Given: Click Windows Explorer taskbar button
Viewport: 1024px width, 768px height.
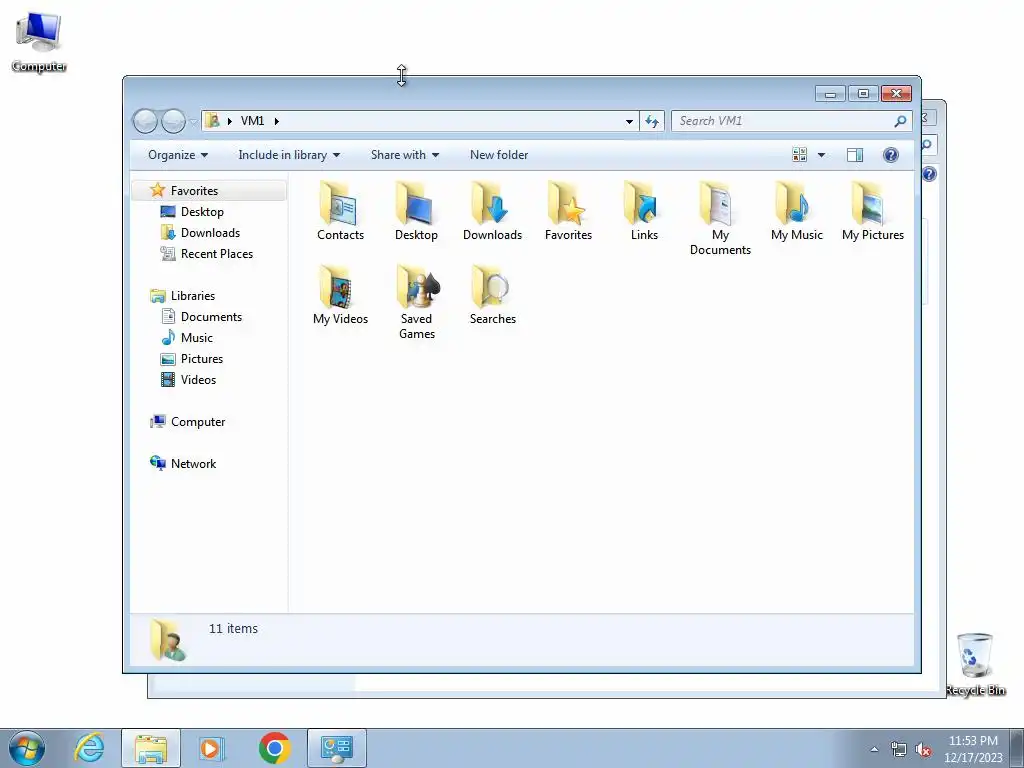Looking at the screenshot, I should tap(151, 748).
